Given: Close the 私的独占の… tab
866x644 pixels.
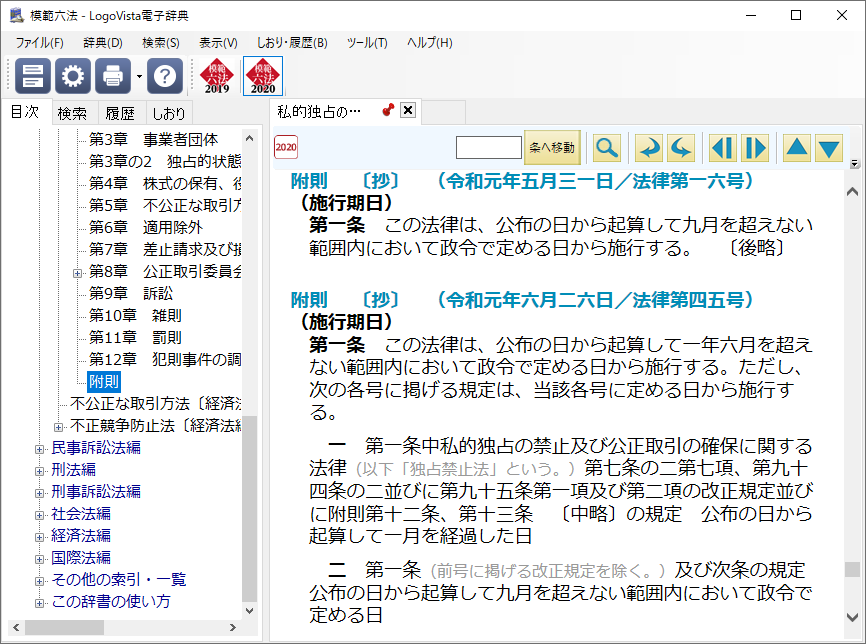Looking at the screenshot, I should pyautogui.click(x=408, y=110).
